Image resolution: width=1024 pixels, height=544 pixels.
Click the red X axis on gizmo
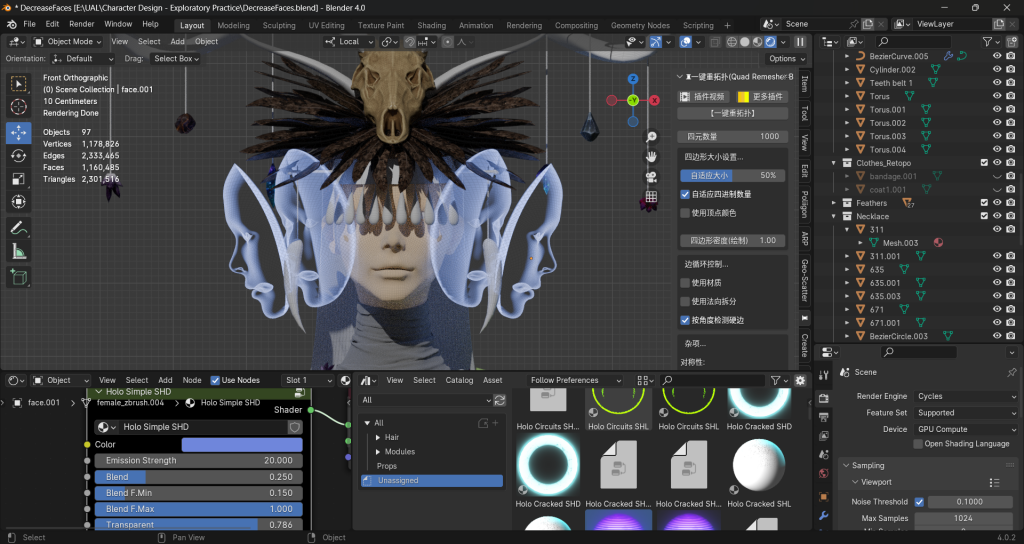pyautogui.click(x=654, y=100)
